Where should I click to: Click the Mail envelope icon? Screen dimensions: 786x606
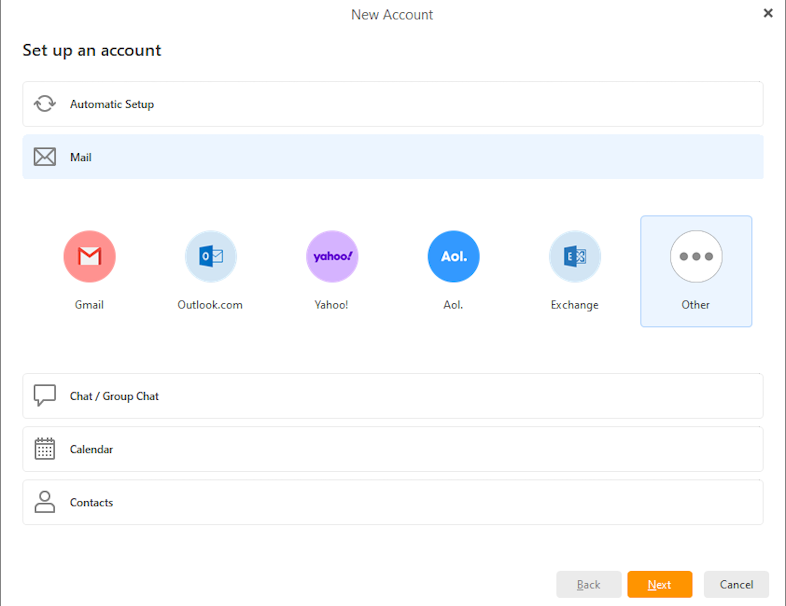[x=45, y=157]
